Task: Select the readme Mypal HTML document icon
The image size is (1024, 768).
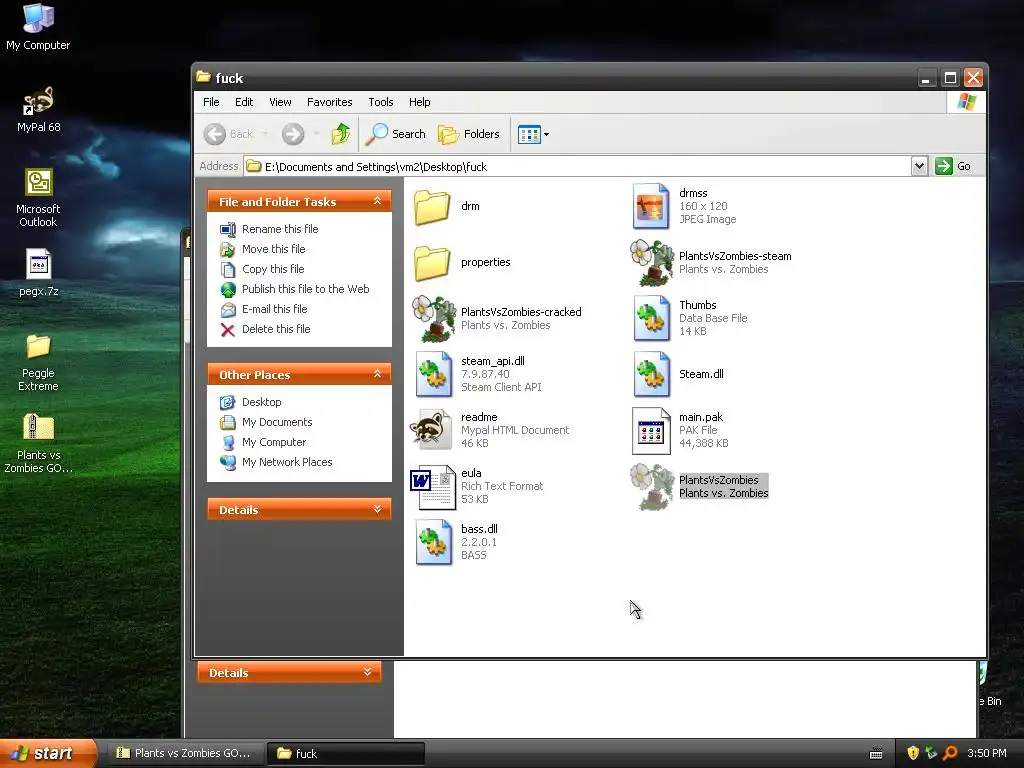Action: click(x=431, y=430)
